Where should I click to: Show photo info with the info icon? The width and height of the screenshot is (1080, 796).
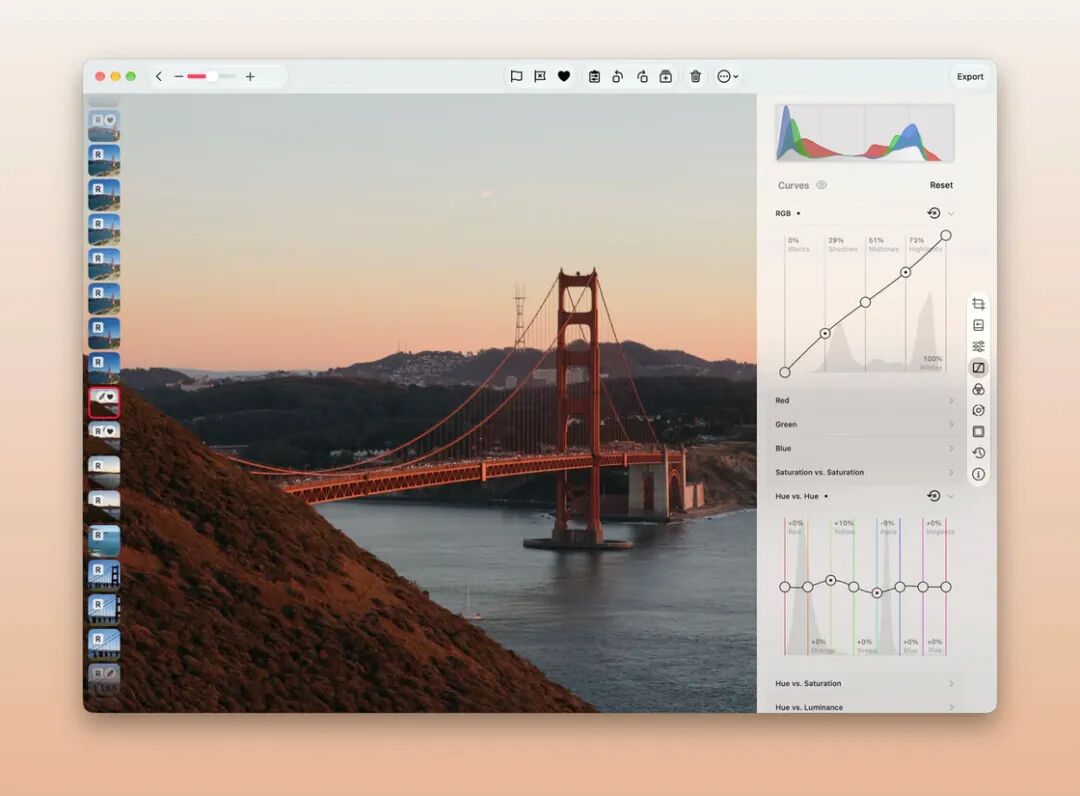point(978,474)
